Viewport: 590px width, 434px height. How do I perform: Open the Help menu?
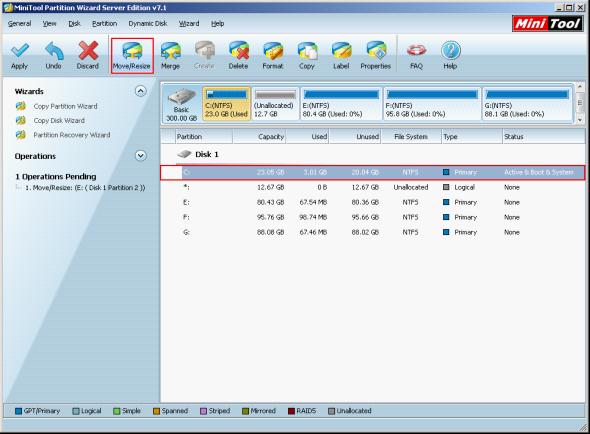[x=217, y=24]
